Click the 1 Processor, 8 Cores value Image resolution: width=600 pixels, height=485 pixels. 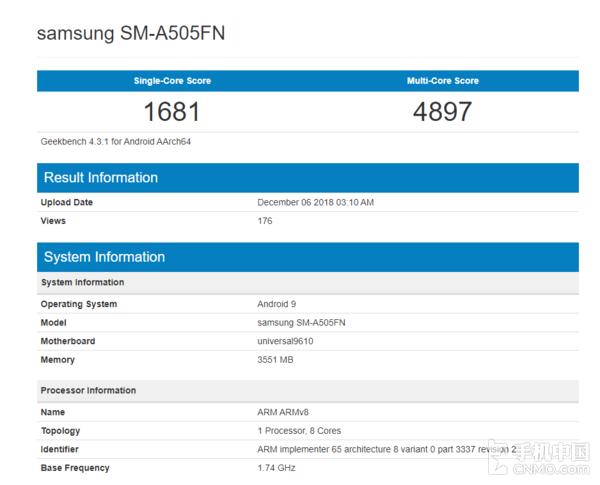tap(299, 431)
